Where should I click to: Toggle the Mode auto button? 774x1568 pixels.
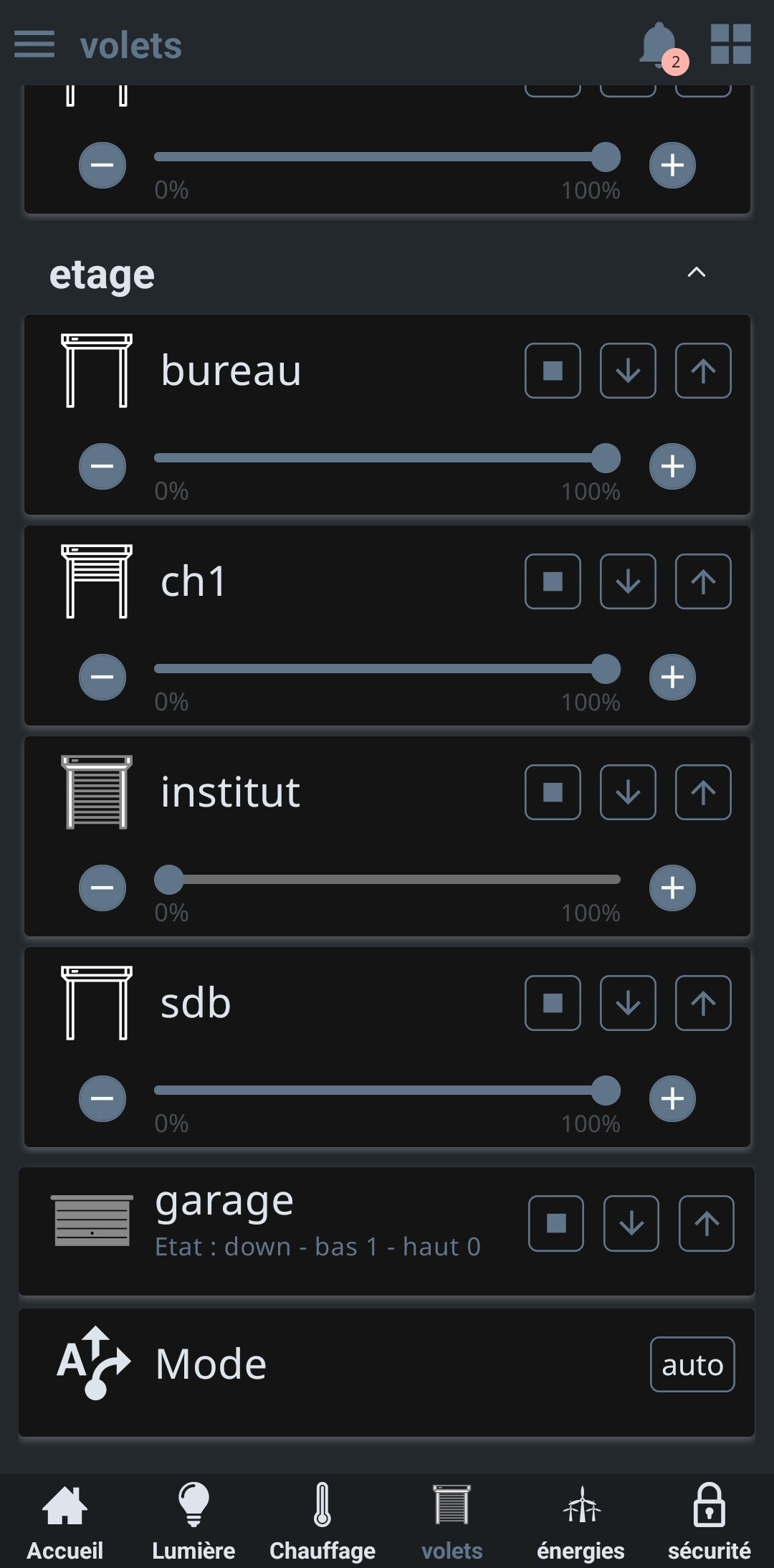[692, 1364]
